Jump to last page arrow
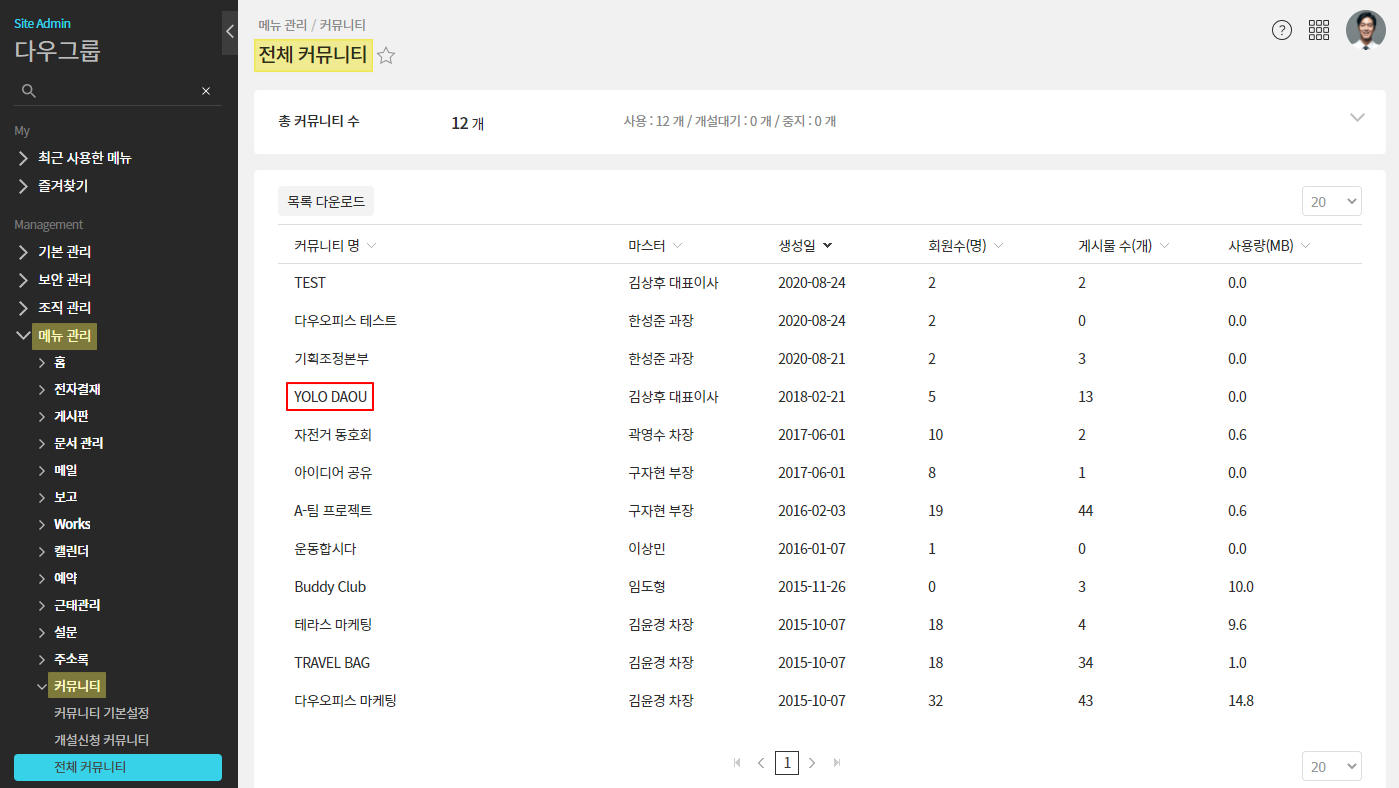Image resolution: width=1399 pixels, height=788 pixels. [837, 763]
